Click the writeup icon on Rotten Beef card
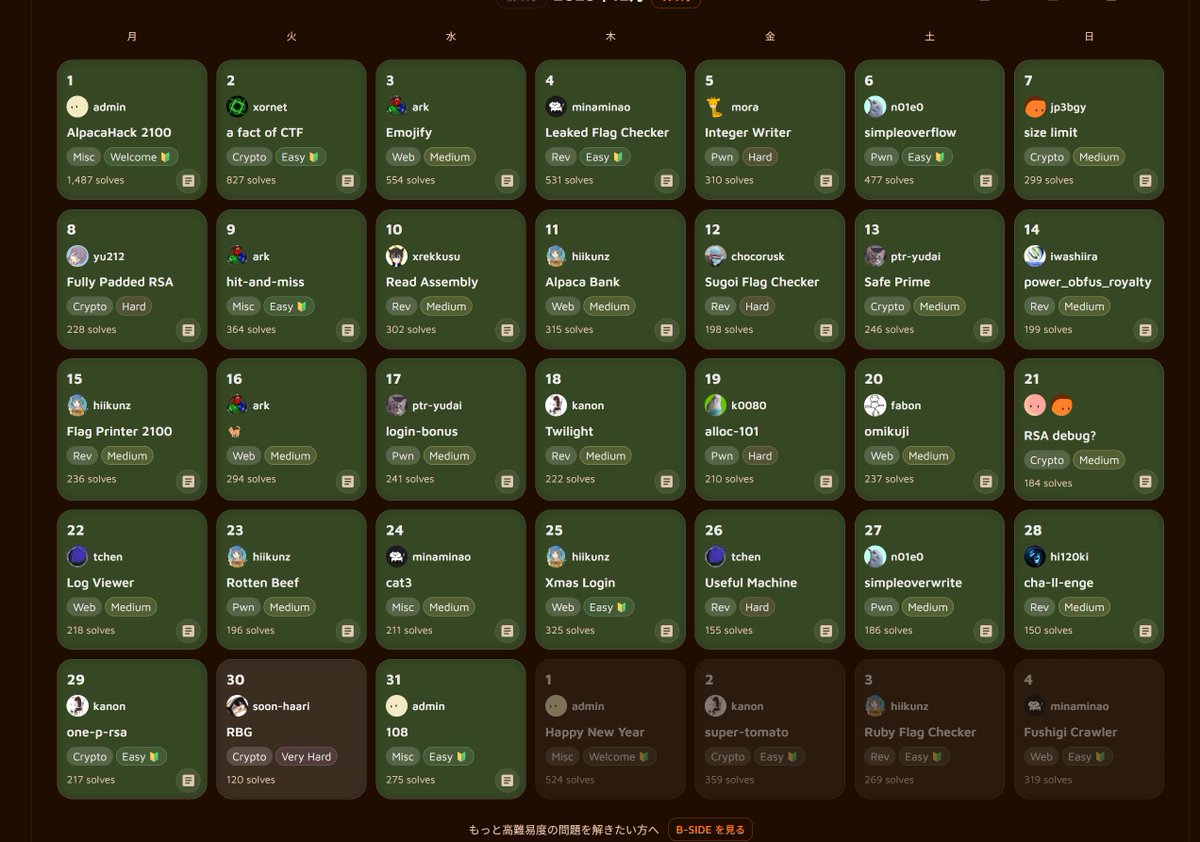Viewport: 1200px width, 842px height. coord(347,631)
